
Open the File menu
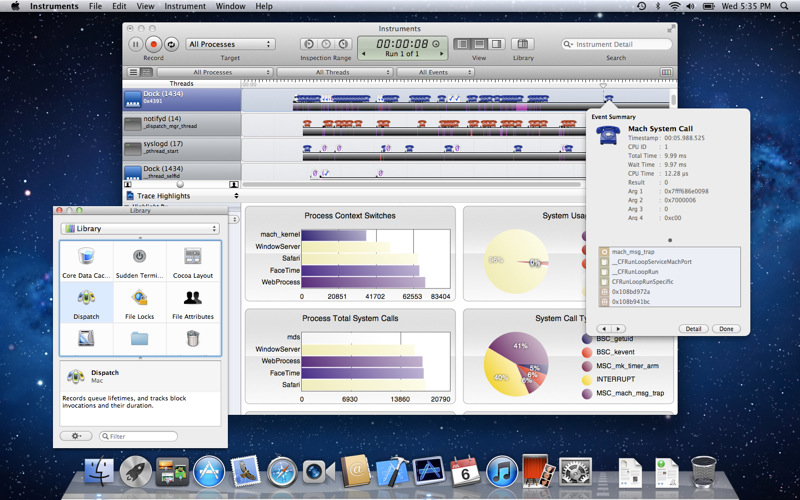pyautogui.click(x=95, y=6)
